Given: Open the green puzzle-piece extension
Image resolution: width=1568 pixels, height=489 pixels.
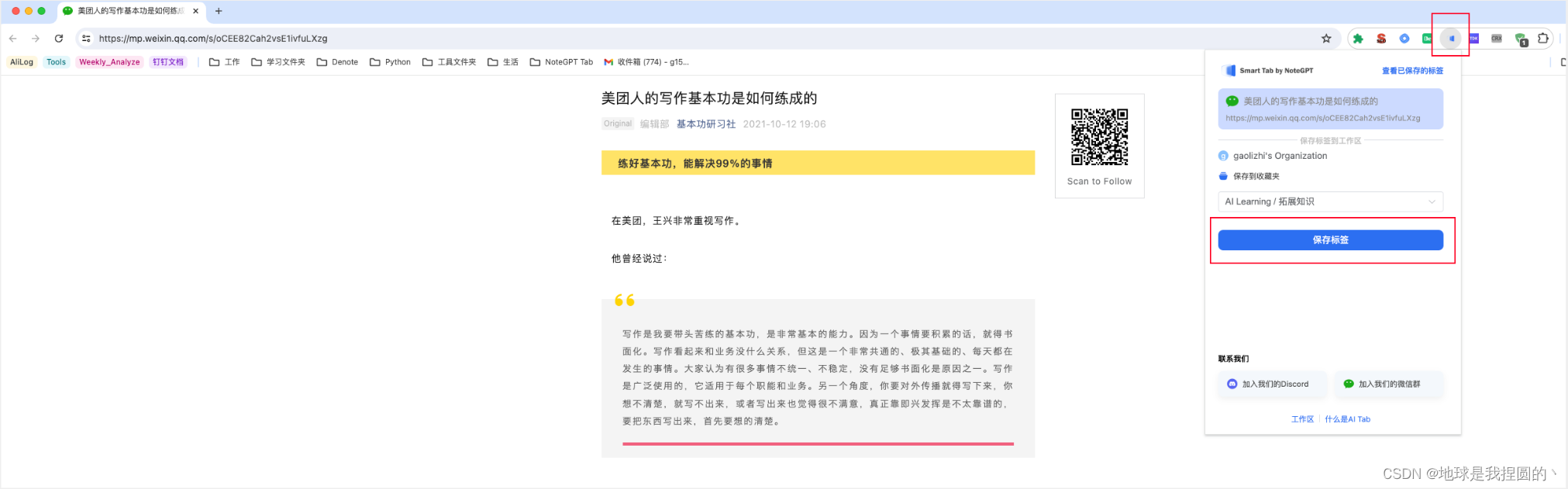Looking at the screenshot, I should pos(1358,38).
